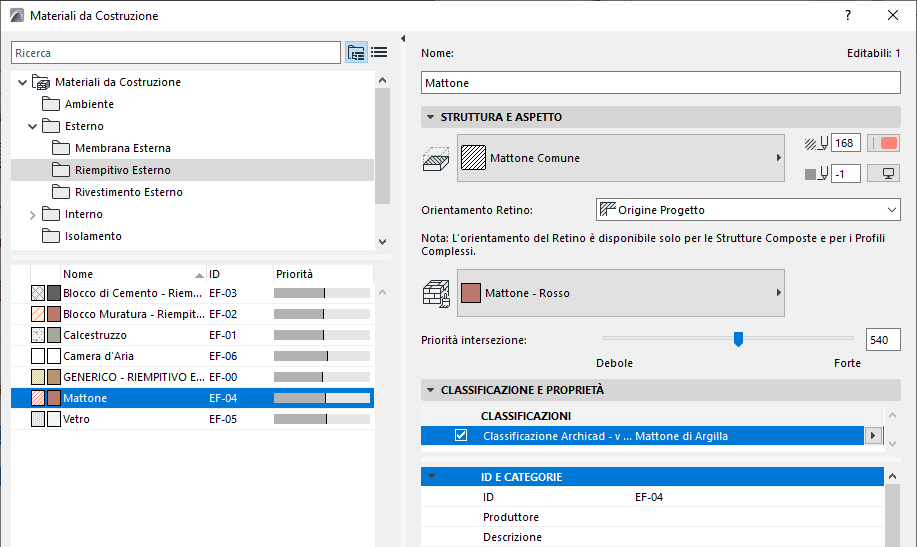Click the Calcestruzzo row fill preview icon
The image size is (917, 547).
click(x=38, y=335)
